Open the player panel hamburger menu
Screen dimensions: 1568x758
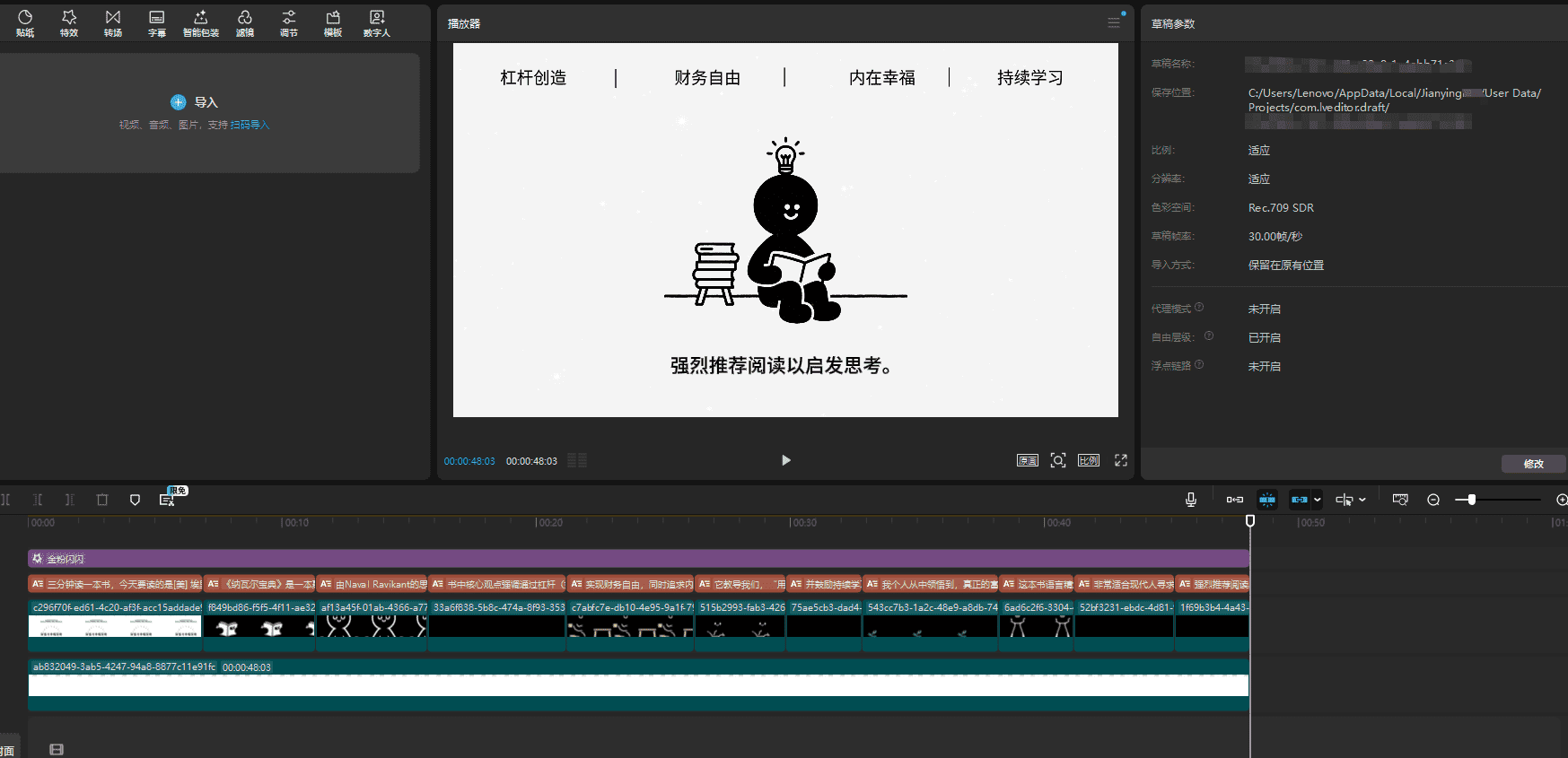click(1114, 23)
